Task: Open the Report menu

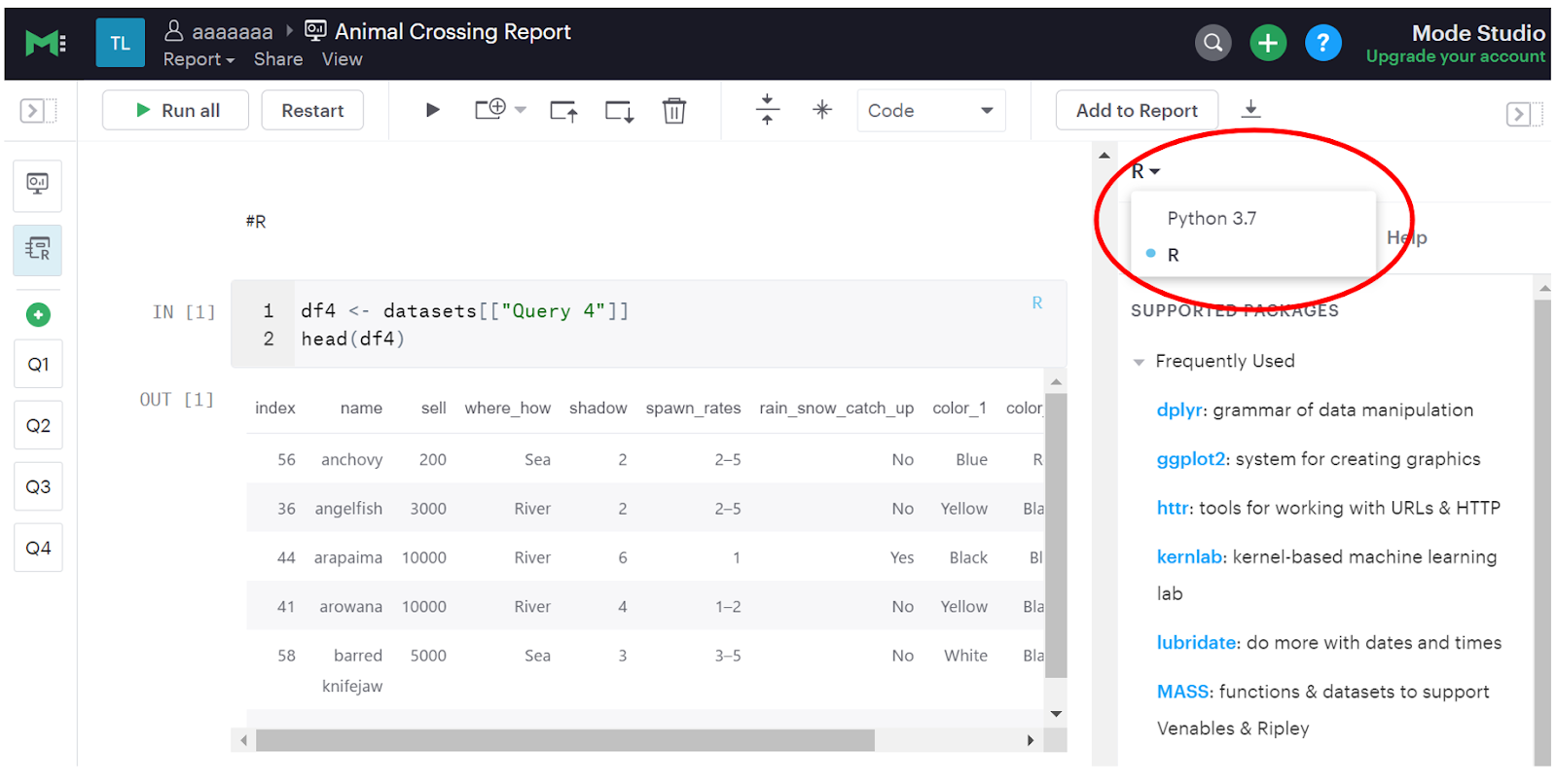Action: [x=199, y=59]
